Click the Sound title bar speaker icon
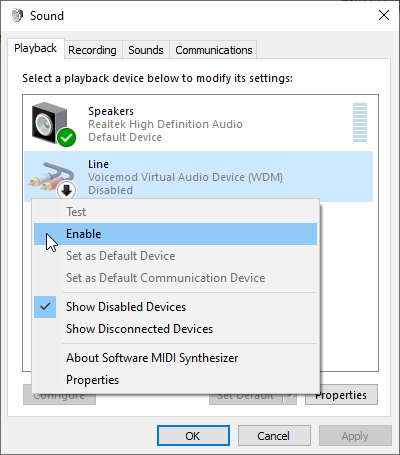The height and width of the screenshot is (455, 400). 17,15
